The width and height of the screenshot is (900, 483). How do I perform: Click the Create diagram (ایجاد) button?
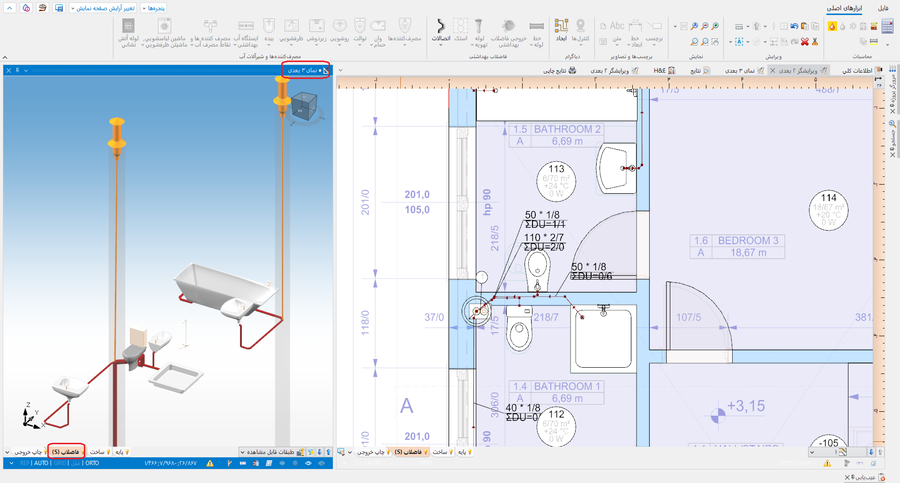tap(561, 32)
